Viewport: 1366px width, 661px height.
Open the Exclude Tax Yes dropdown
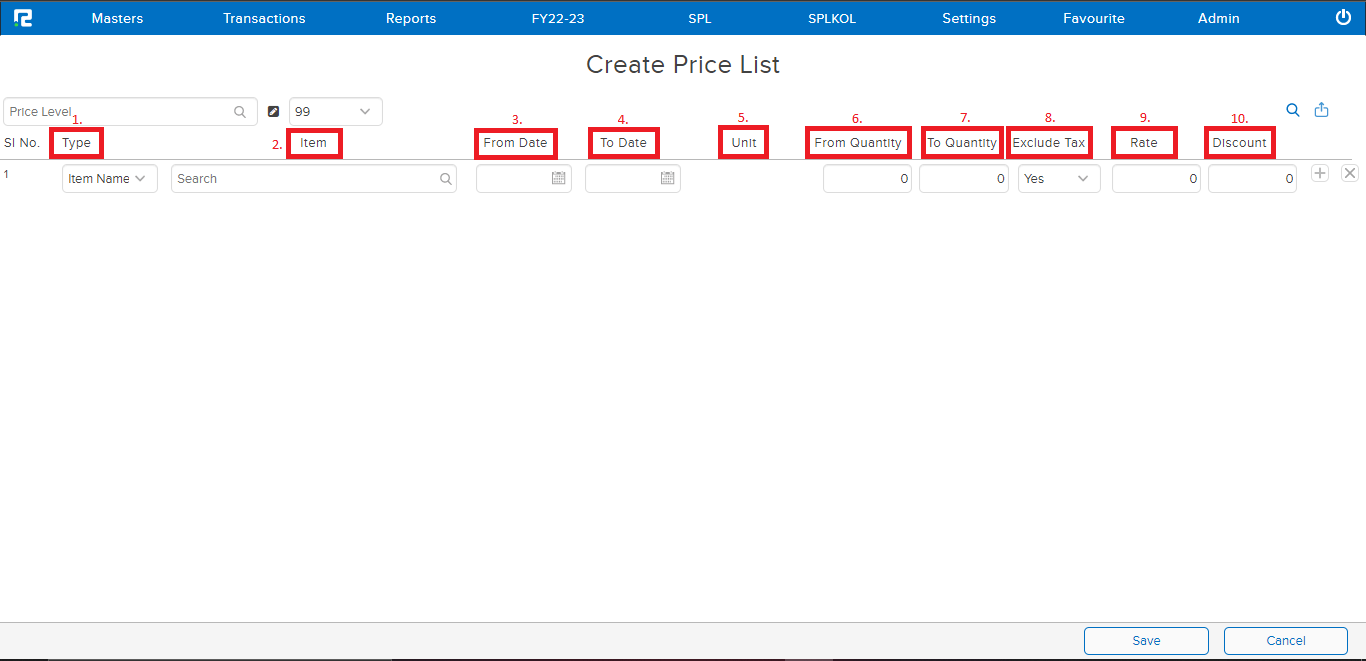click(x=1059, y=179)
